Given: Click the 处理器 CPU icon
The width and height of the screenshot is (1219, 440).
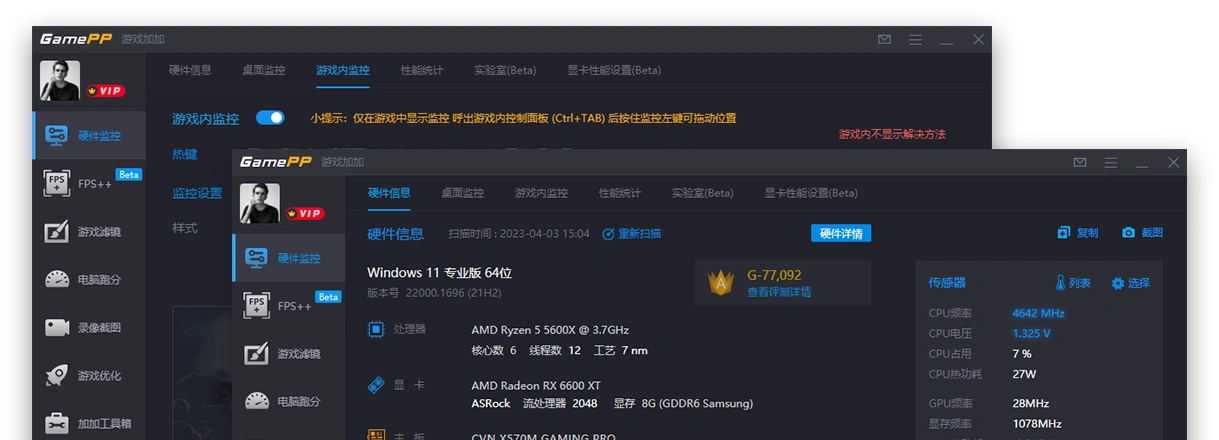Looking at the screenshot, I should (x=377, y=329).
